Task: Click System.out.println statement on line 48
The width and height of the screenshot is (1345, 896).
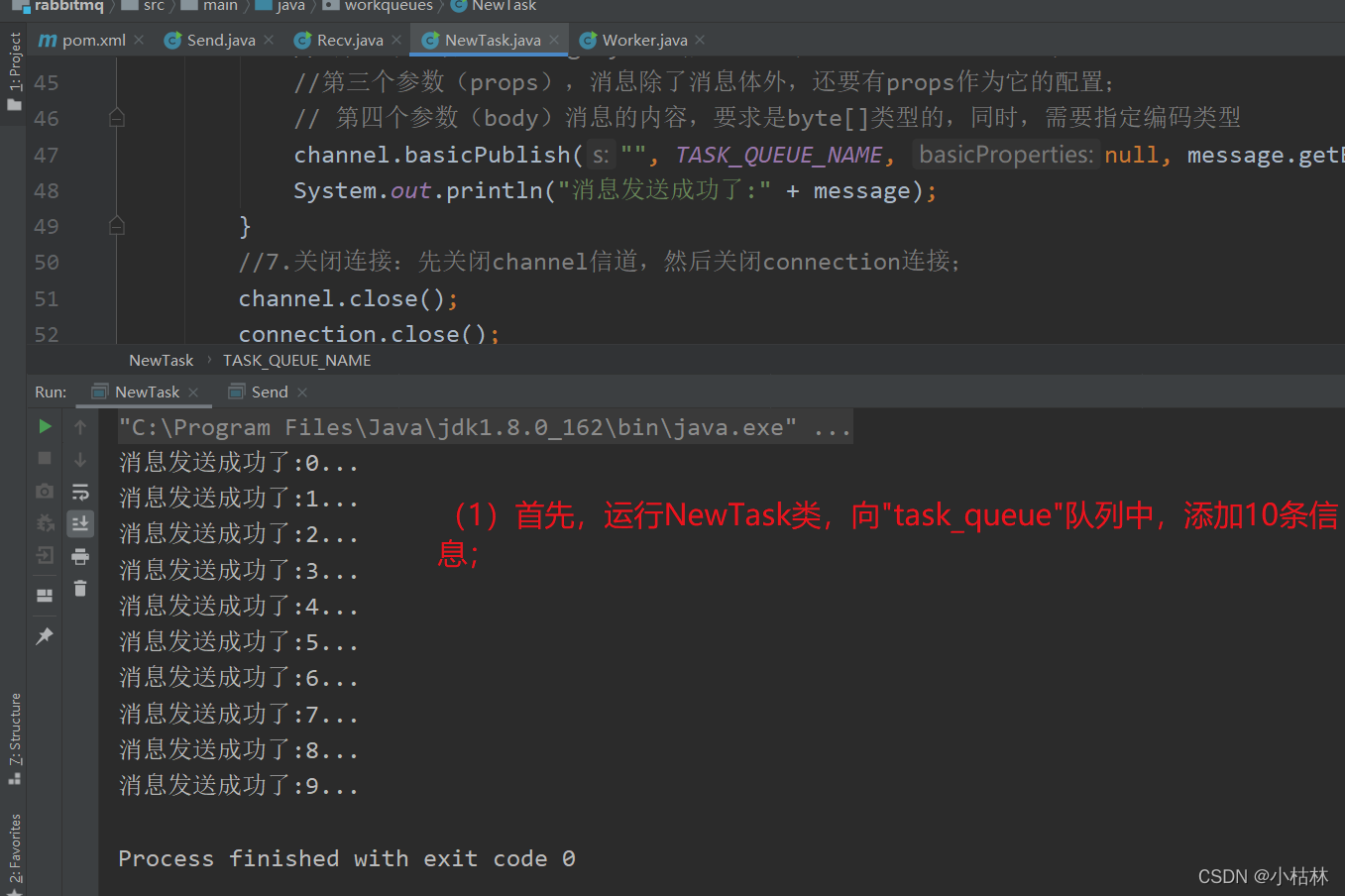Action: point(615,190)
